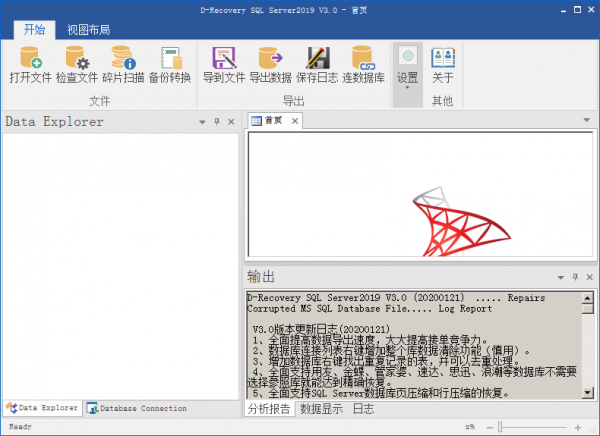Click zoom in plus button
This screenshot has height=436, width=600.
tap(578, 427)
